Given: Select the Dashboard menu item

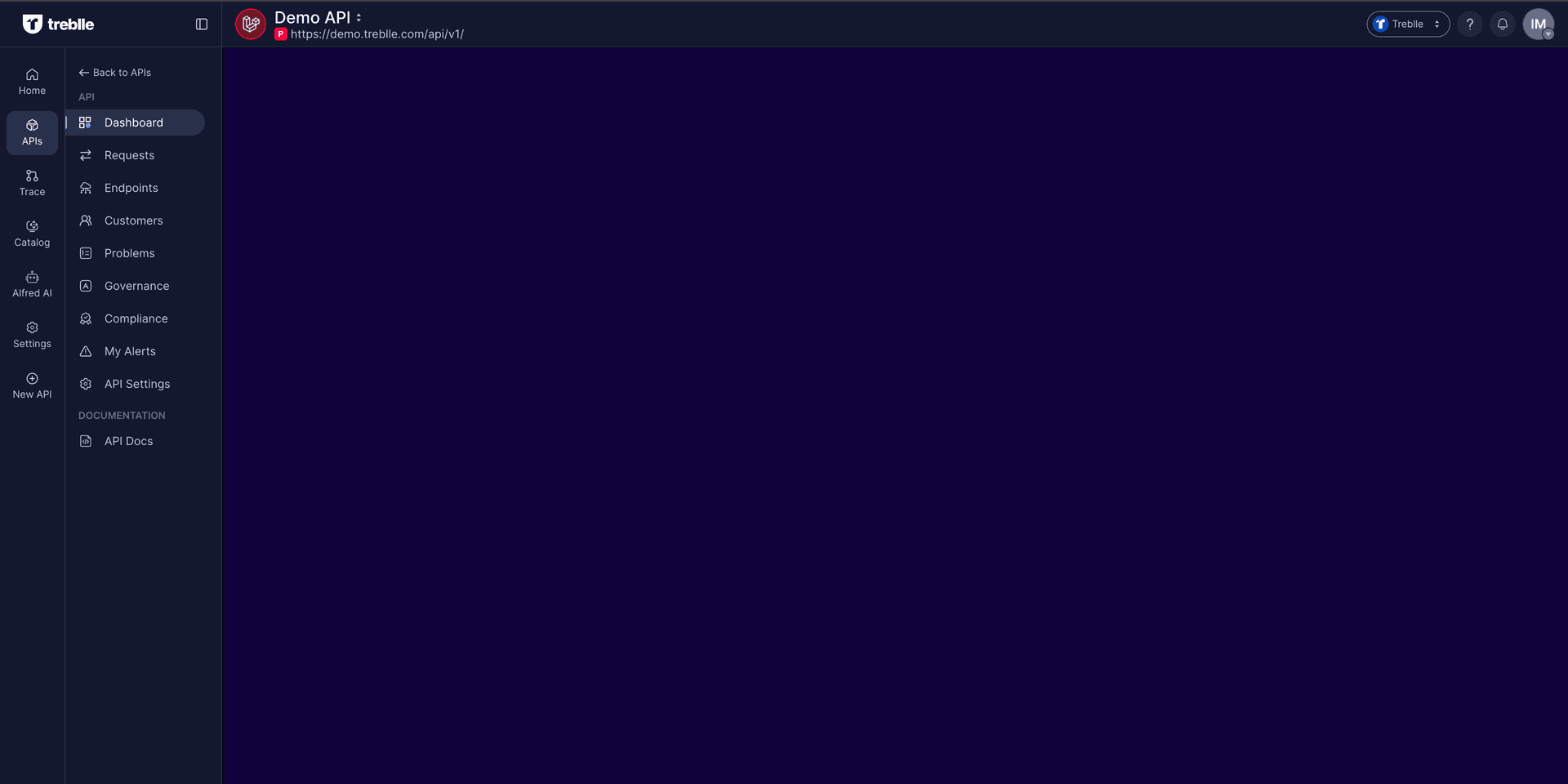Looking at the screenshot, I should point(135,122).
